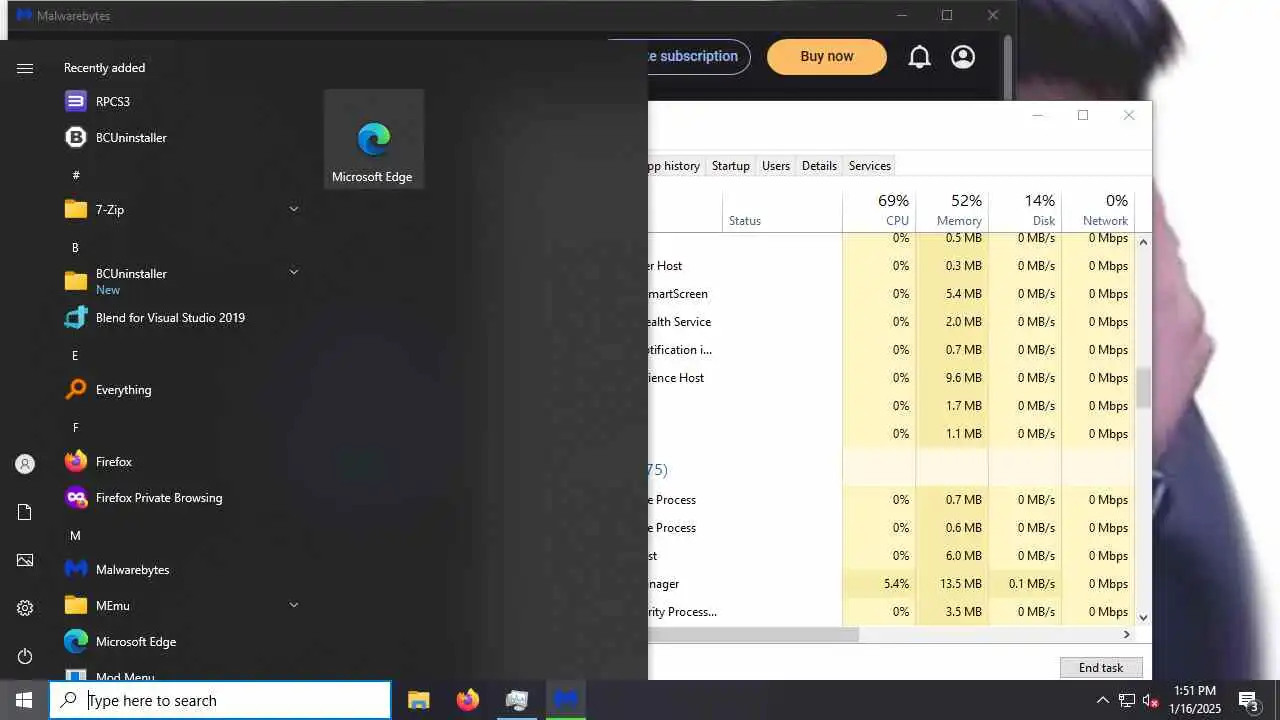Open Firefox on the taskbar

(468, 700)
